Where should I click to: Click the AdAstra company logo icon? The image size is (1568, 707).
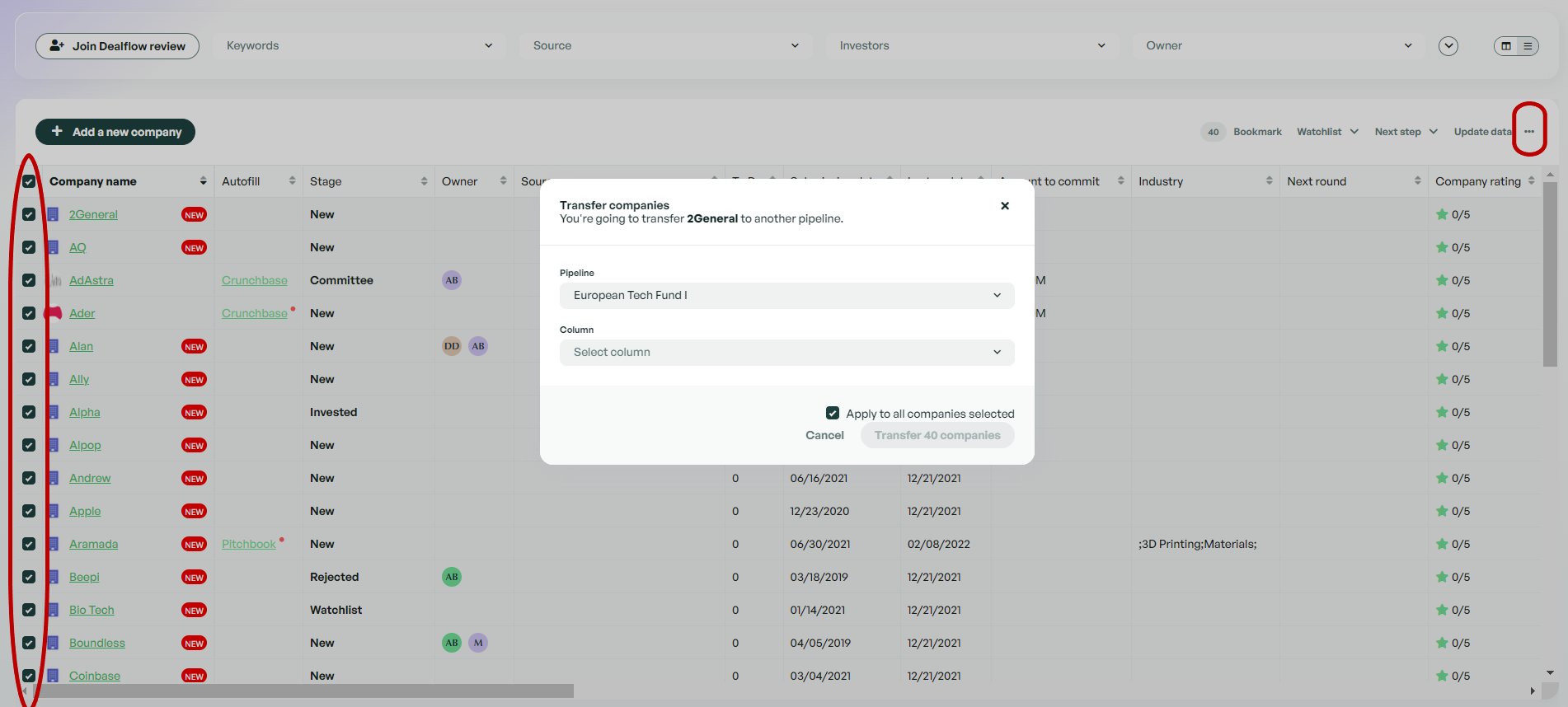click(54, 280)
